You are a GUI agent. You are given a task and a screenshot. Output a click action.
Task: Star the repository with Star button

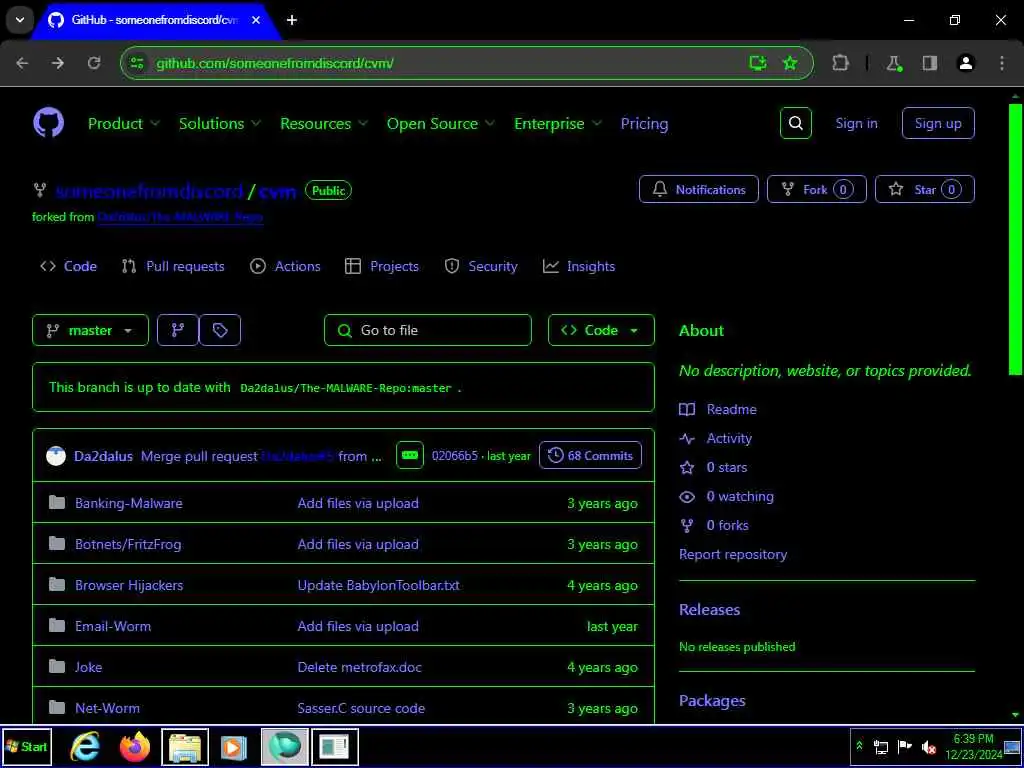coord(925,189)
